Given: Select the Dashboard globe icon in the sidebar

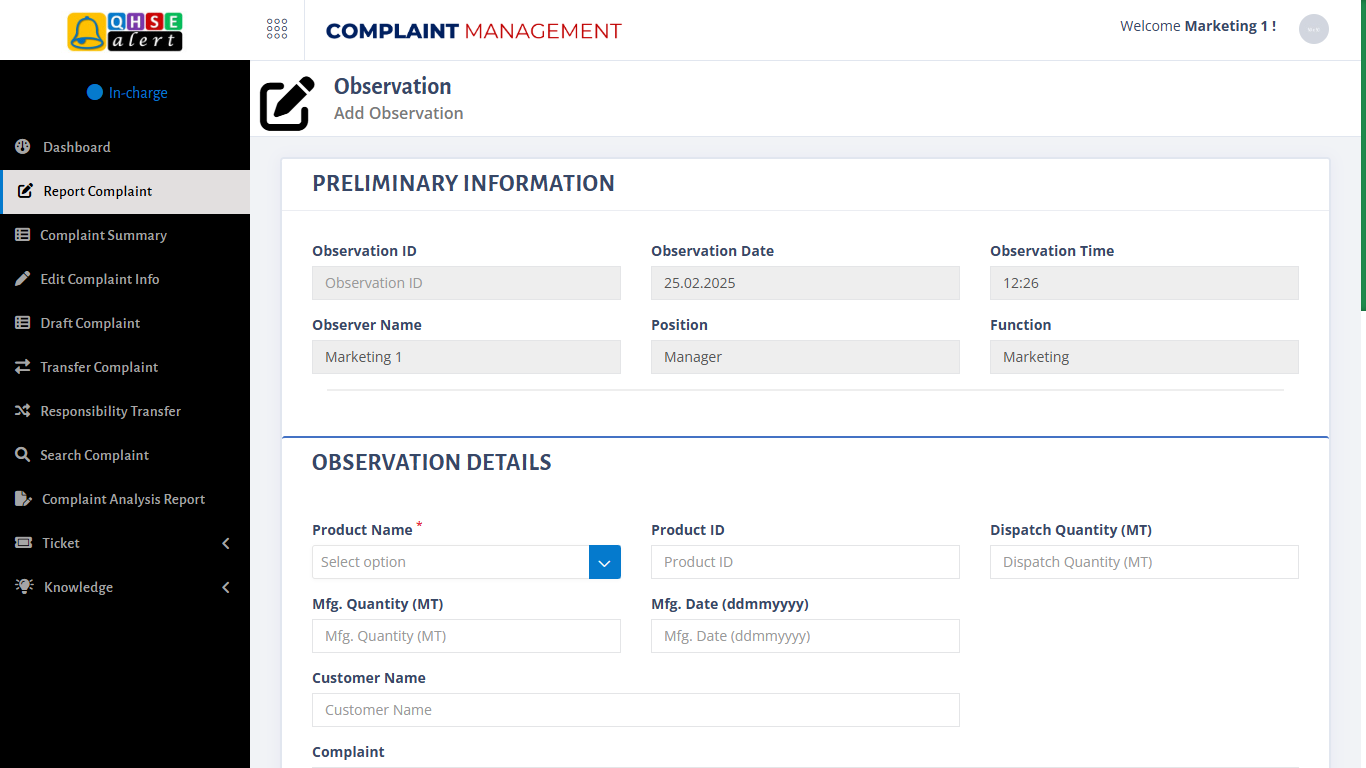Looking at the screenshot, I should pos(22,147).
